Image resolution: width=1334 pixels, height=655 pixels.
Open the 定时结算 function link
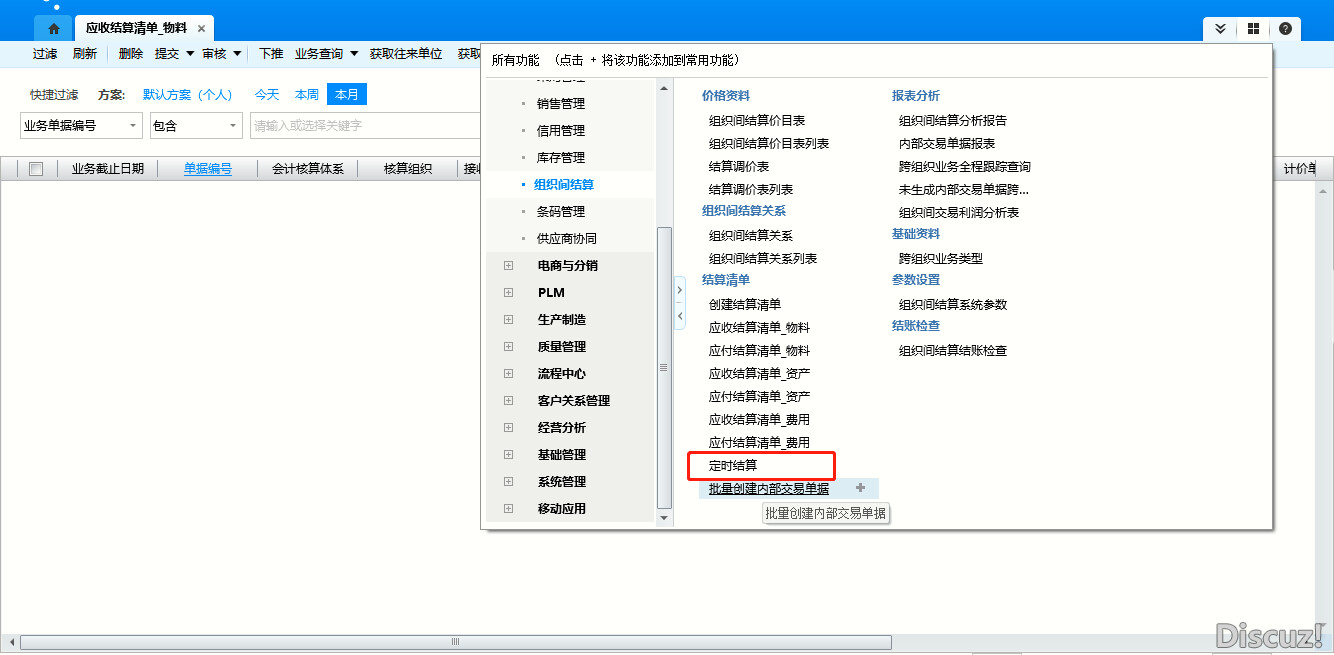733,466
